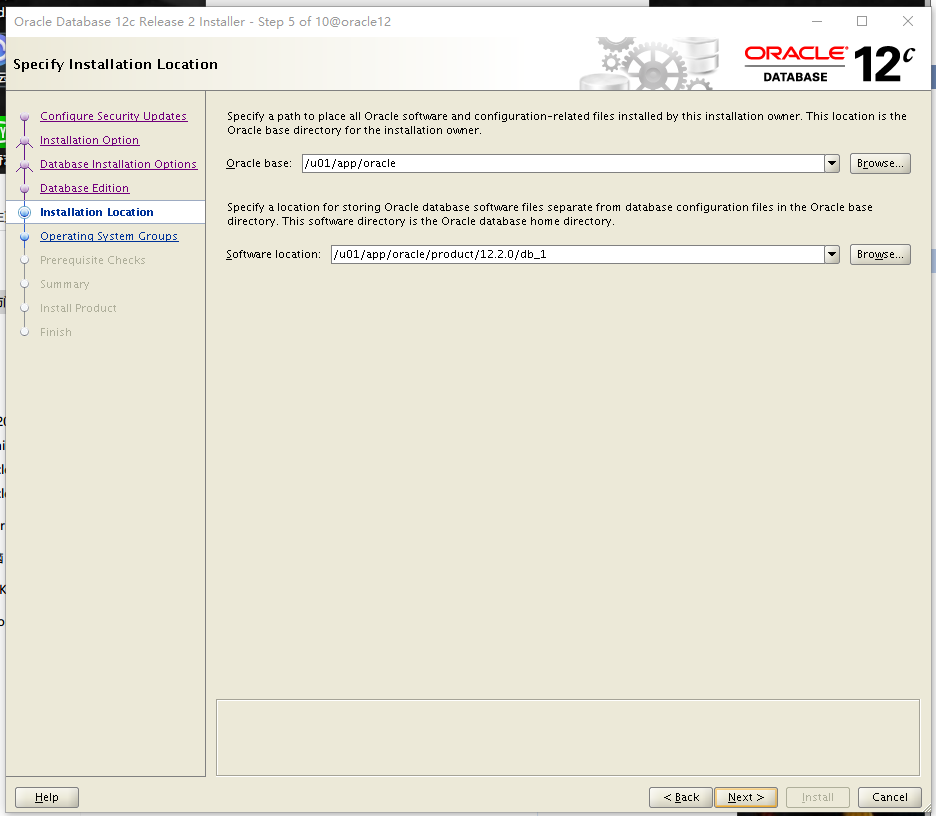936x816 pixels.
Task: Click the Software location field label
Action: tap(273, 254)
